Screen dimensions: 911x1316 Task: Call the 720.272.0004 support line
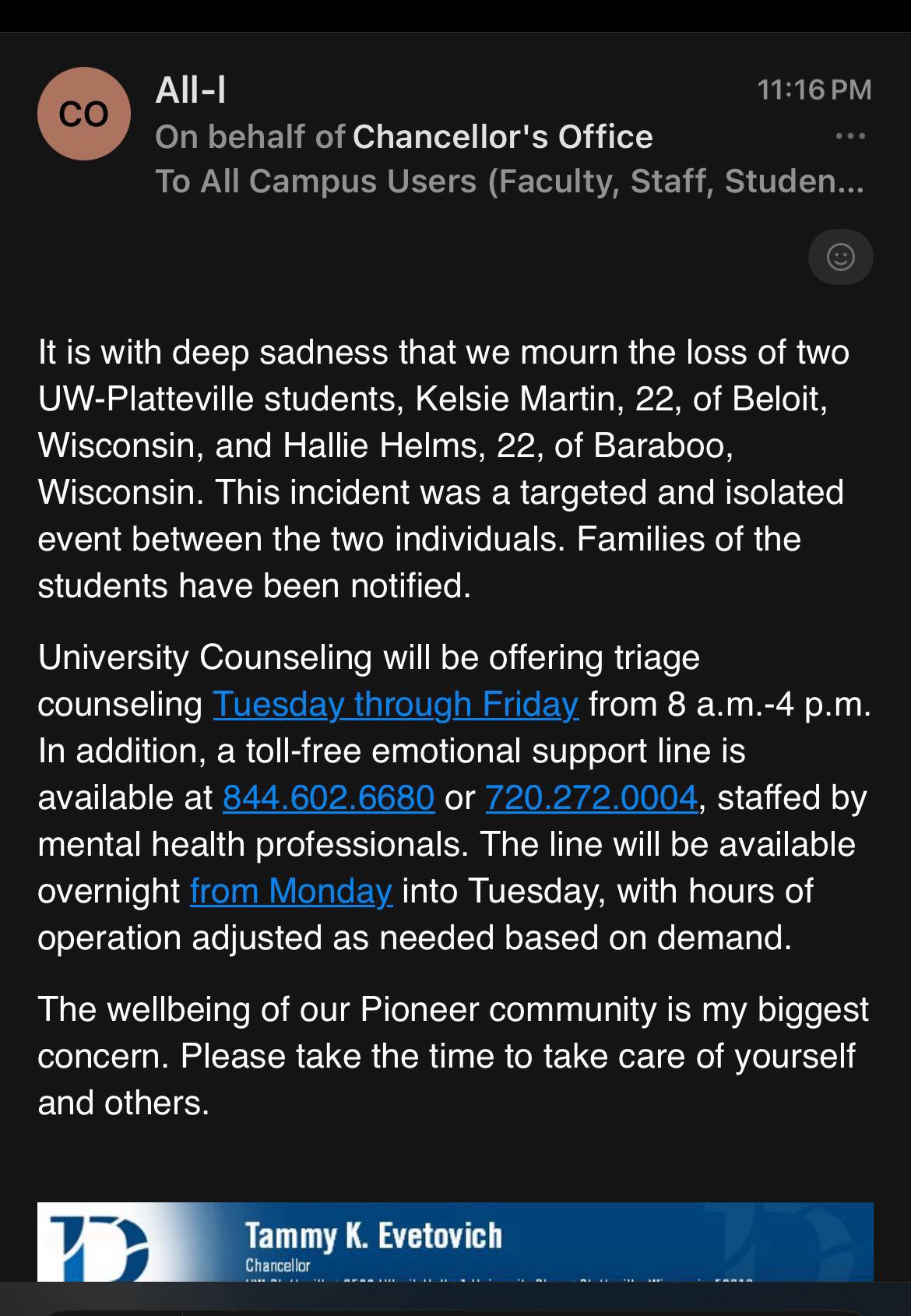592,797
